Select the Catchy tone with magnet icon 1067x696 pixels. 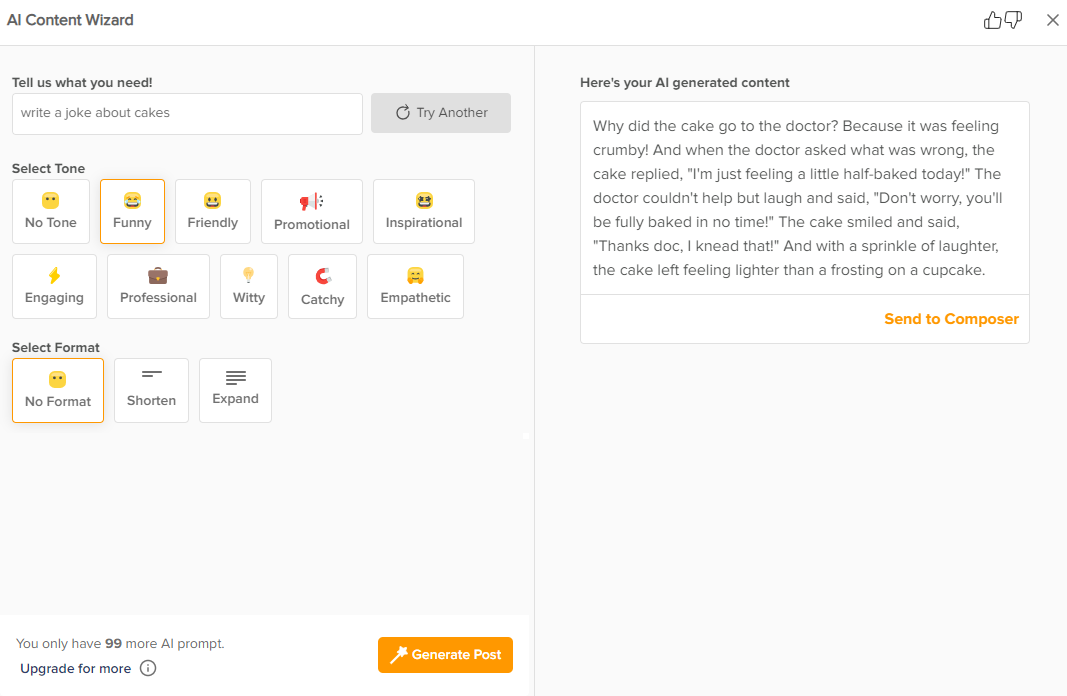[x=322, y=287]
